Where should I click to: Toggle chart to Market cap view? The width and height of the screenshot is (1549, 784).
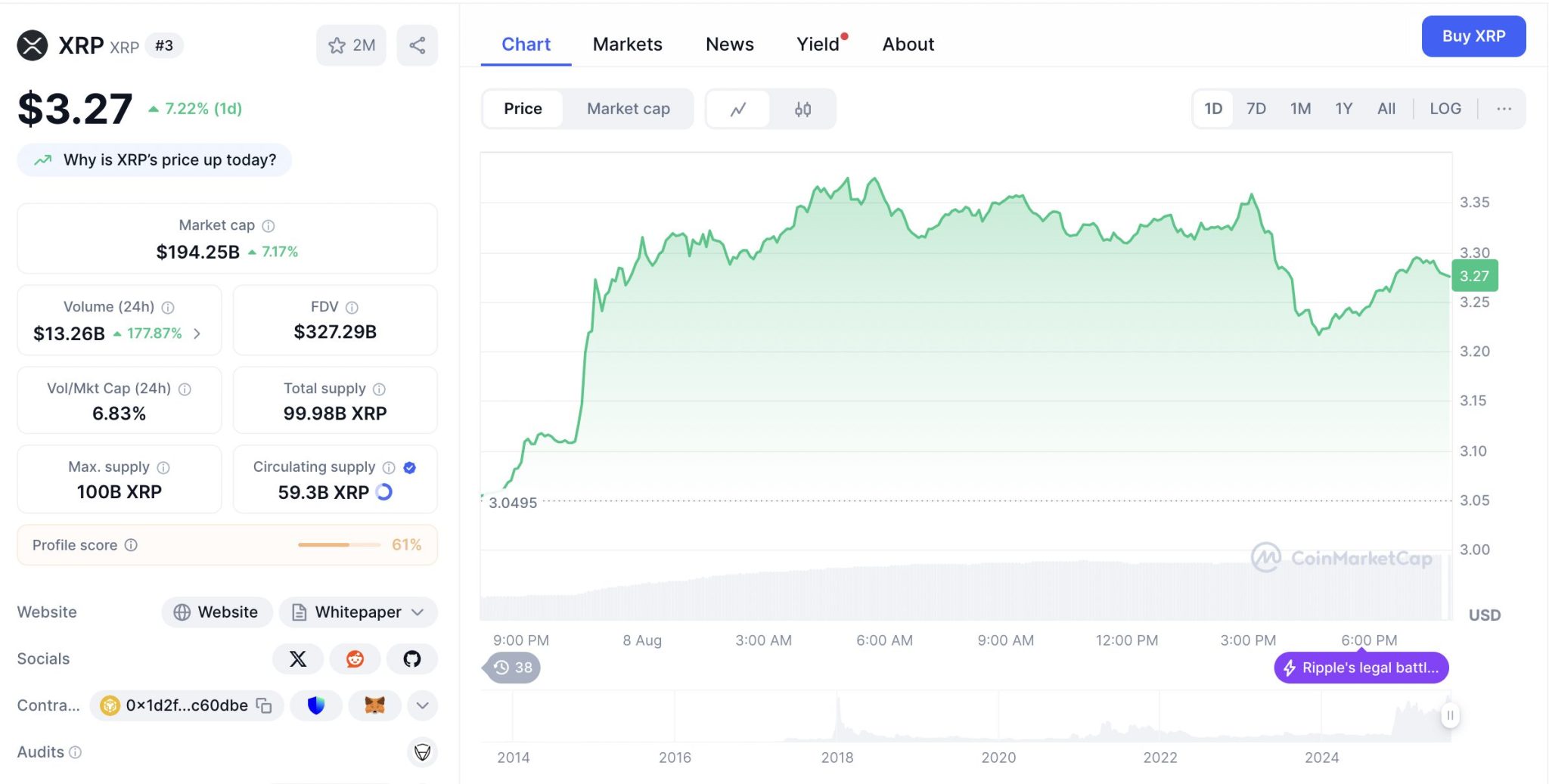coord(628,108)
